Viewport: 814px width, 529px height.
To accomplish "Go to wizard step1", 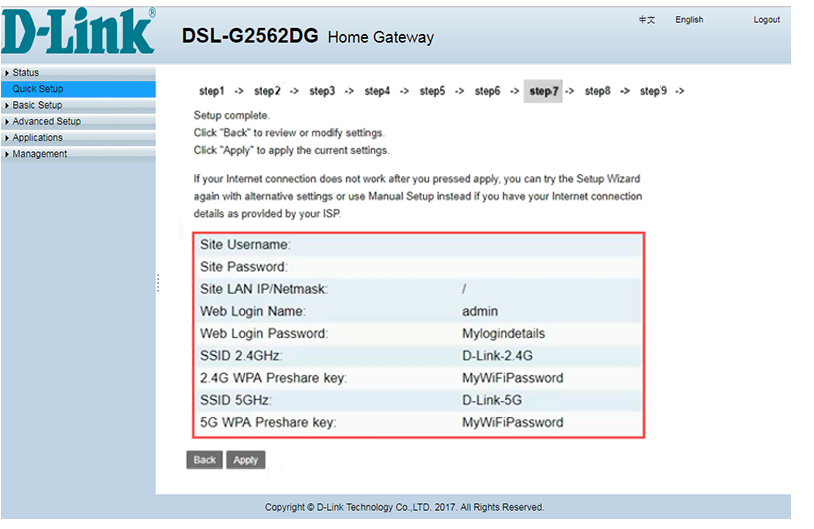I will [212, 91].
